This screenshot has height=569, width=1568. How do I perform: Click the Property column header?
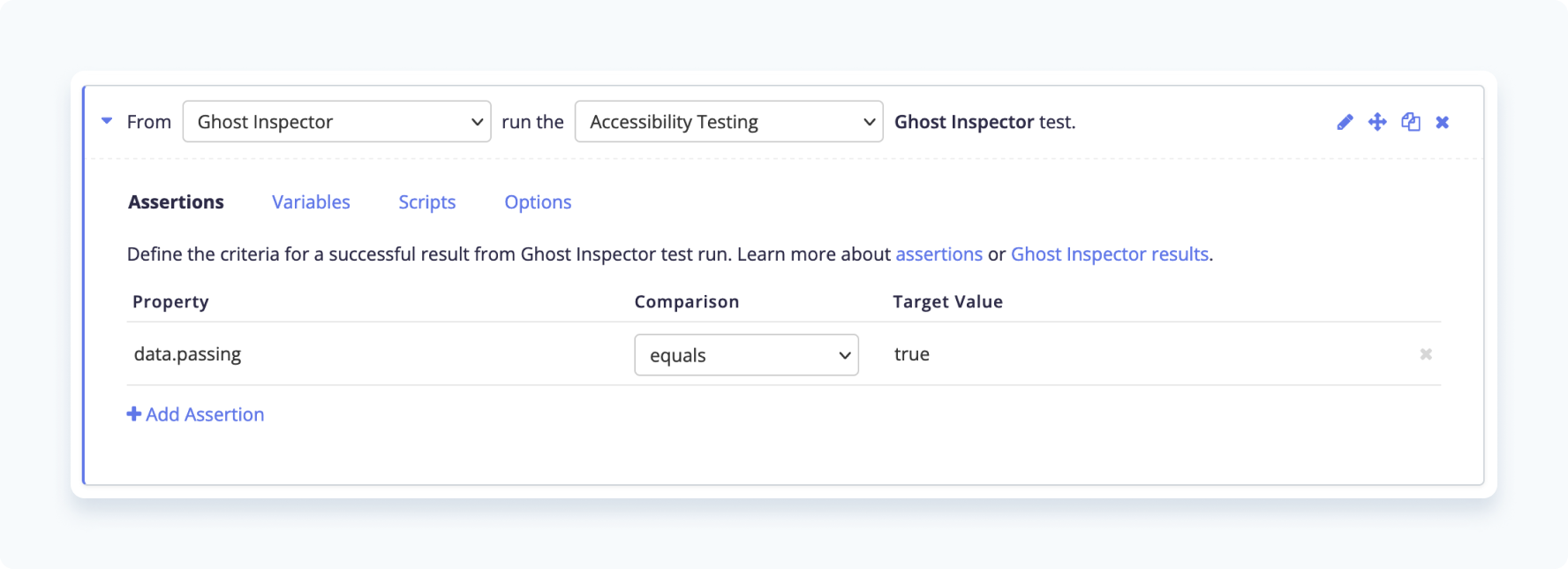tap(170, 302)
